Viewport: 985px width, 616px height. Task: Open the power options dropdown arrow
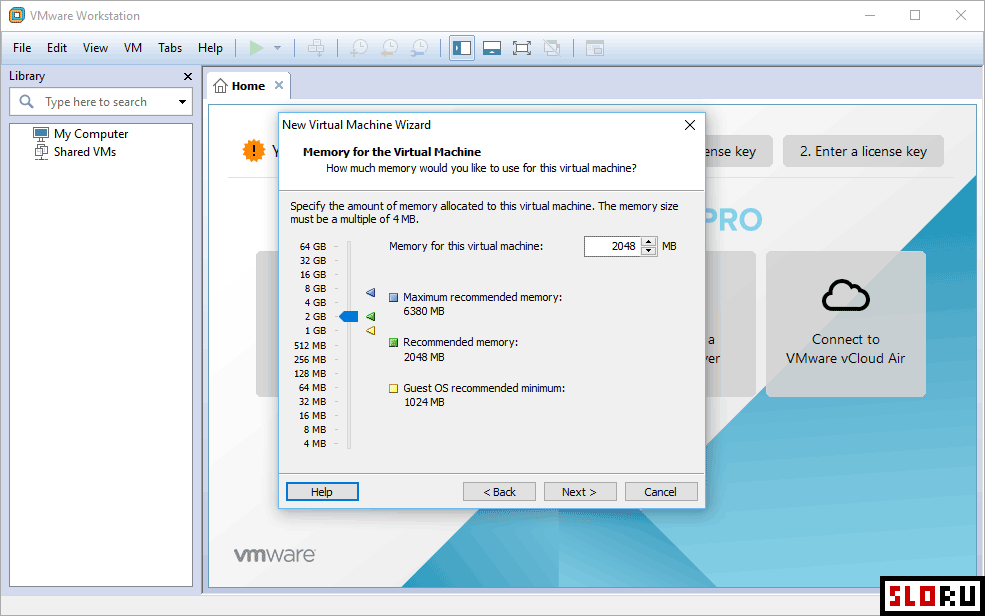pyautogui.click(x=277, y=48)
